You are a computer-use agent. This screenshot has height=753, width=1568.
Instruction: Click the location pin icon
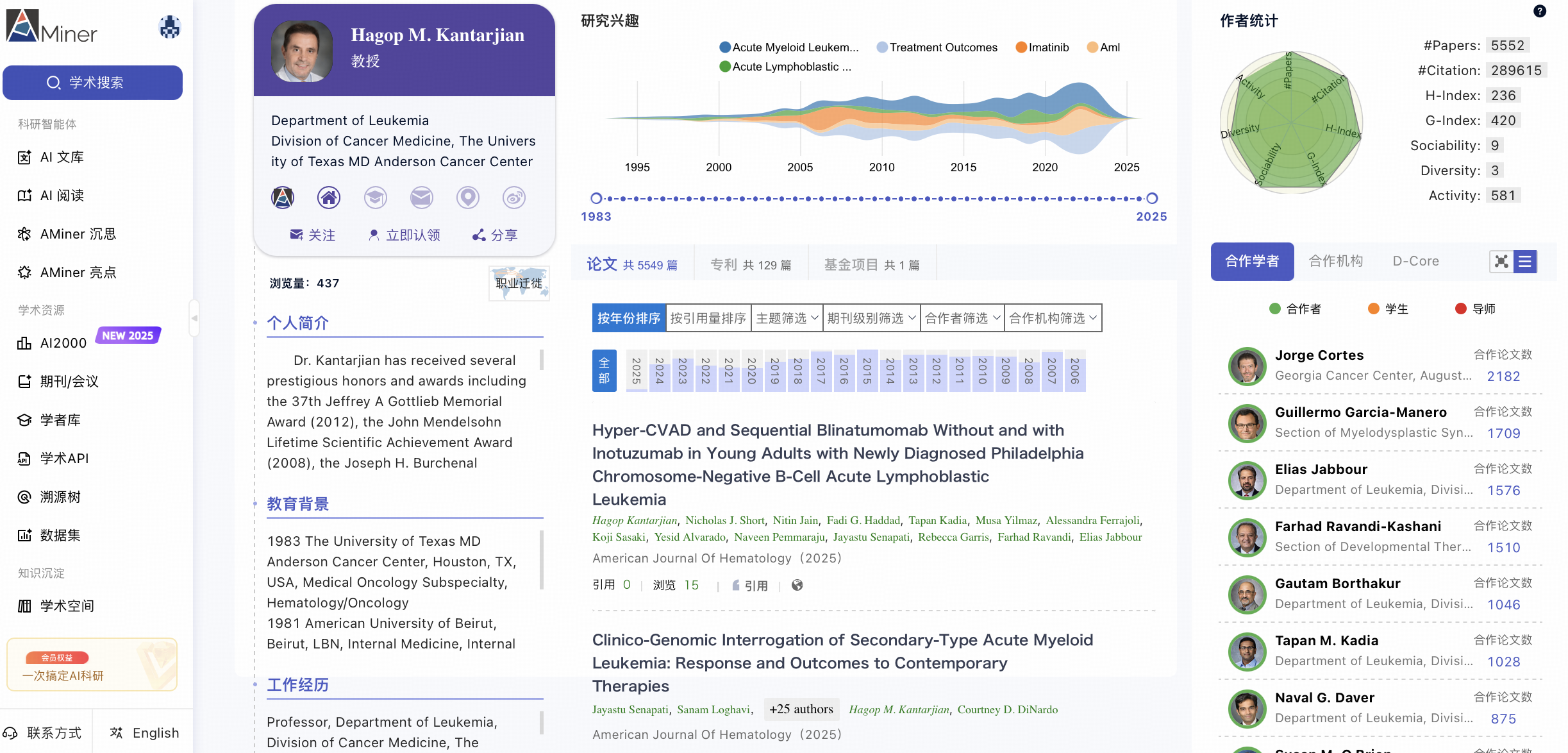[x=467, y=198]
